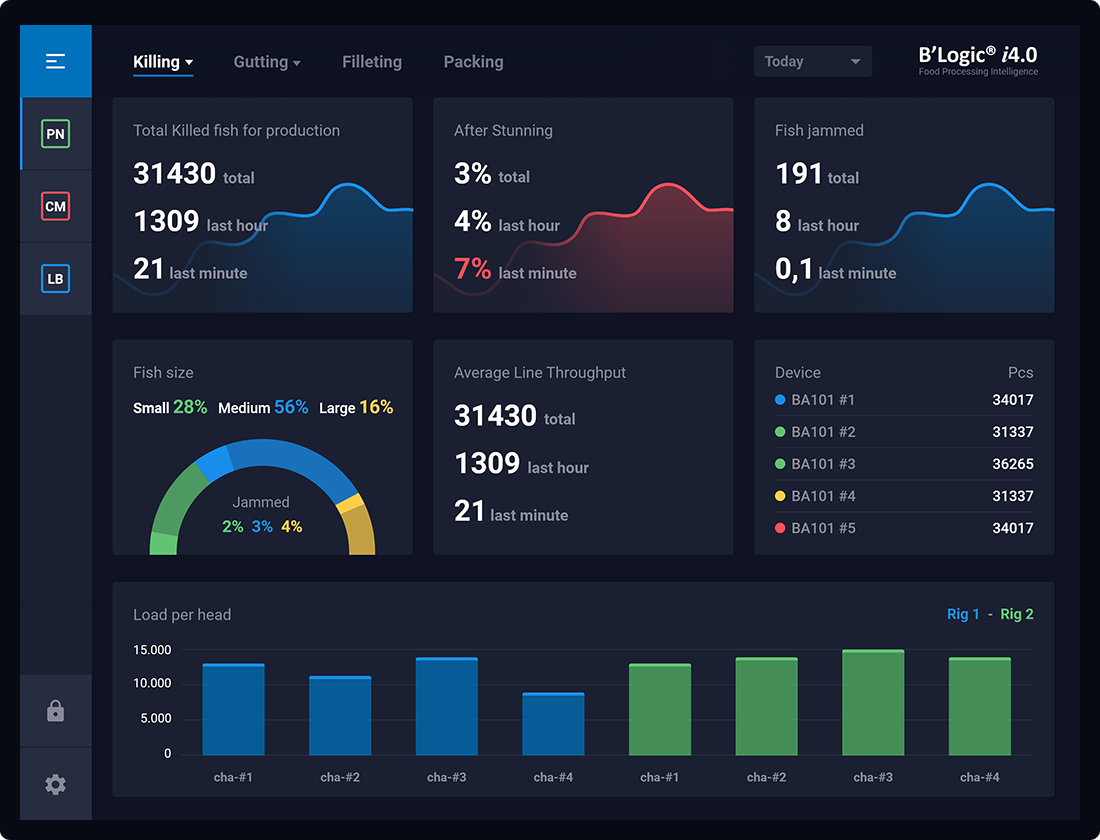Viewport: 1100px width, 840px height.
Task: Toggle the red indicator for BA101 #5
Action: [x=779, y=528]
